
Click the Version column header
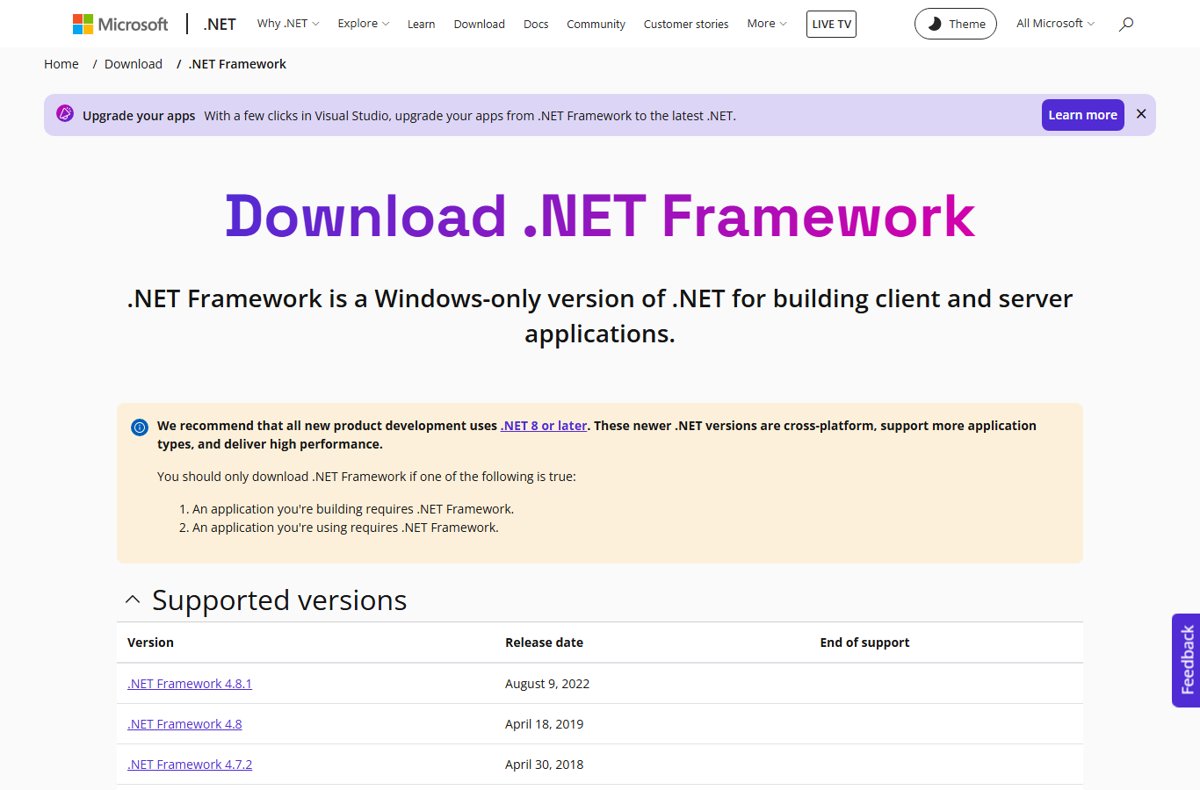click(x=150, y=643)
